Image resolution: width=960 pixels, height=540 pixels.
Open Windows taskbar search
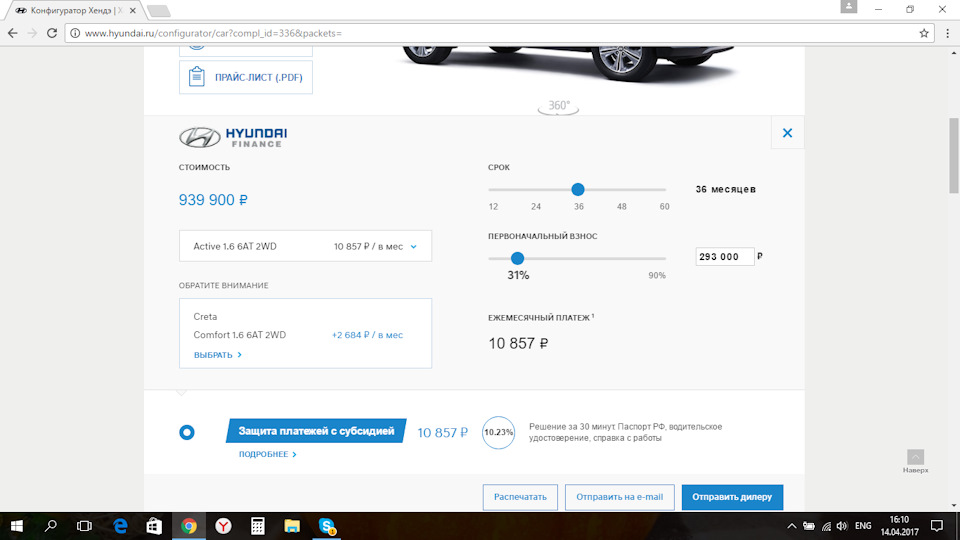tap(51, 526)
